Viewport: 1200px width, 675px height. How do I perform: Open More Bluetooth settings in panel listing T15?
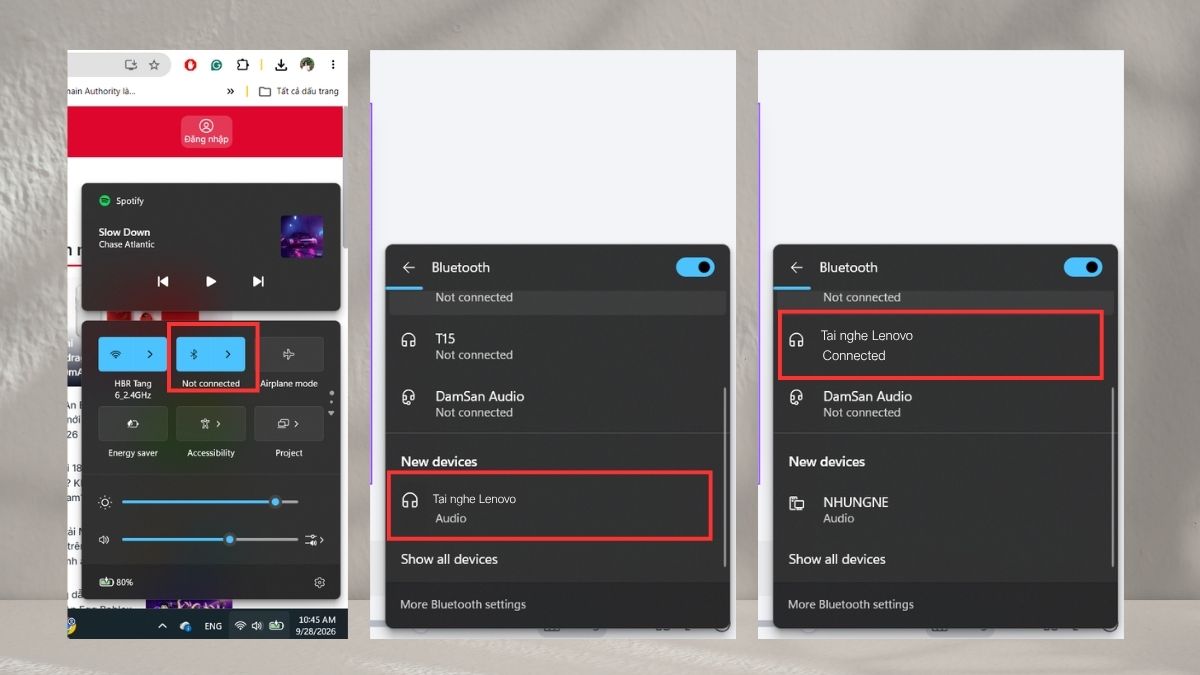click(x=463, y=604)
